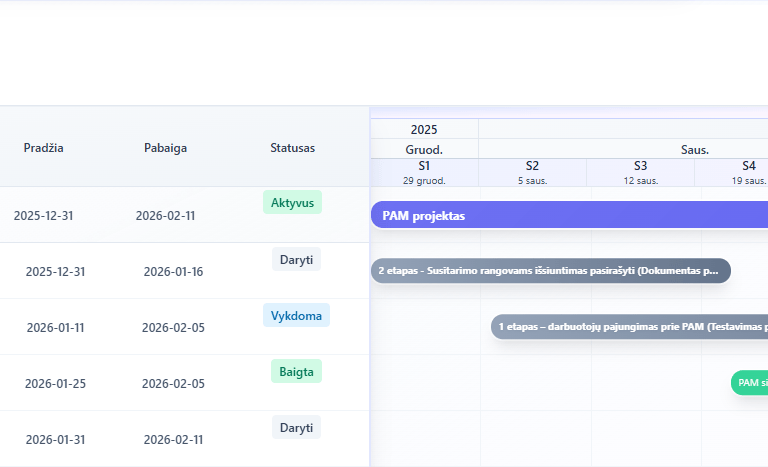Open the green PAM task bar

pyautogui.click(x=749, y=383)
